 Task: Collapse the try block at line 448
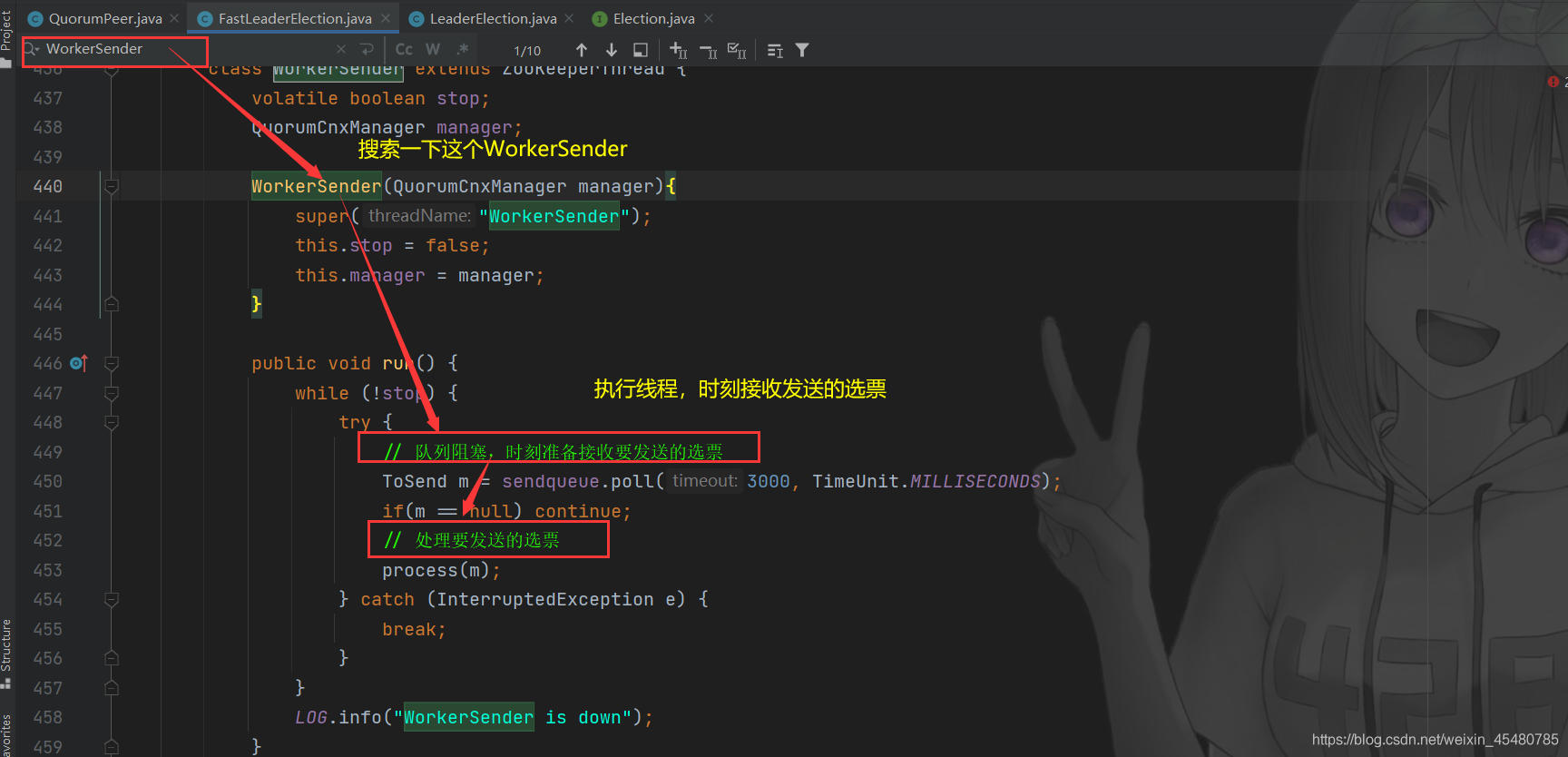(112, 422)
